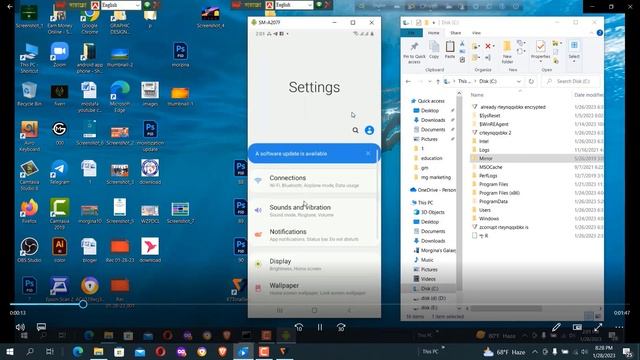Select the Firefox desktop icon
The height and width of the screenshot is (360, 640).
[29, 212]
